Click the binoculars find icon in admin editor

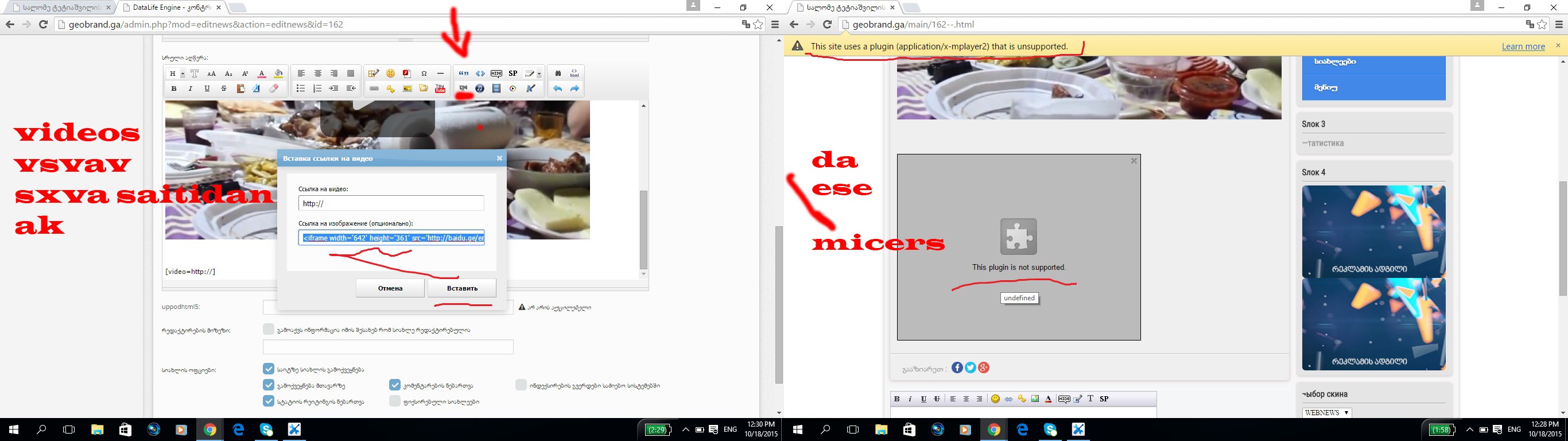click(x=558, y=73)
